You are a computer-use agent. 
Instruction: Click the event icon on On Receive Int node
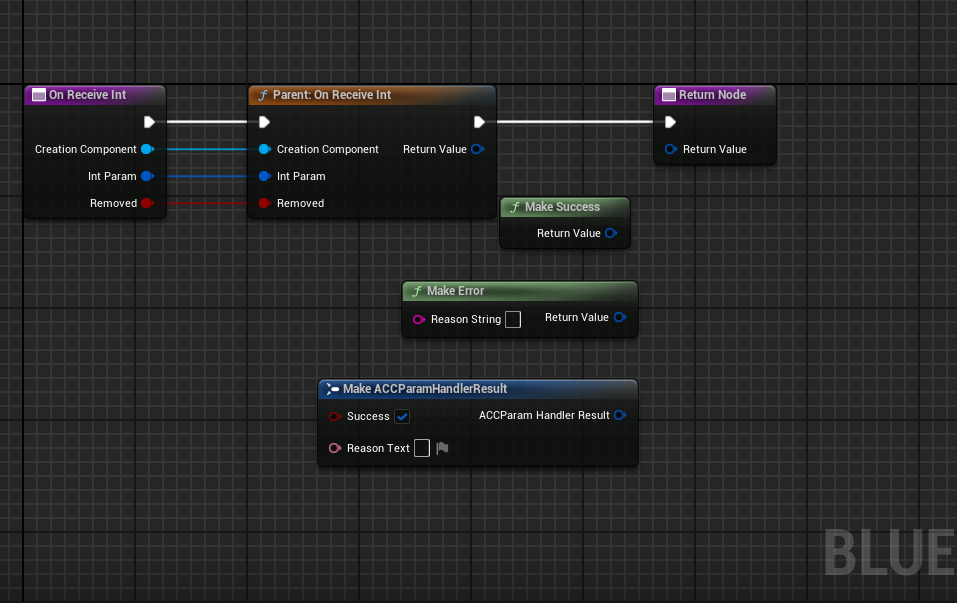click(38, 94)
